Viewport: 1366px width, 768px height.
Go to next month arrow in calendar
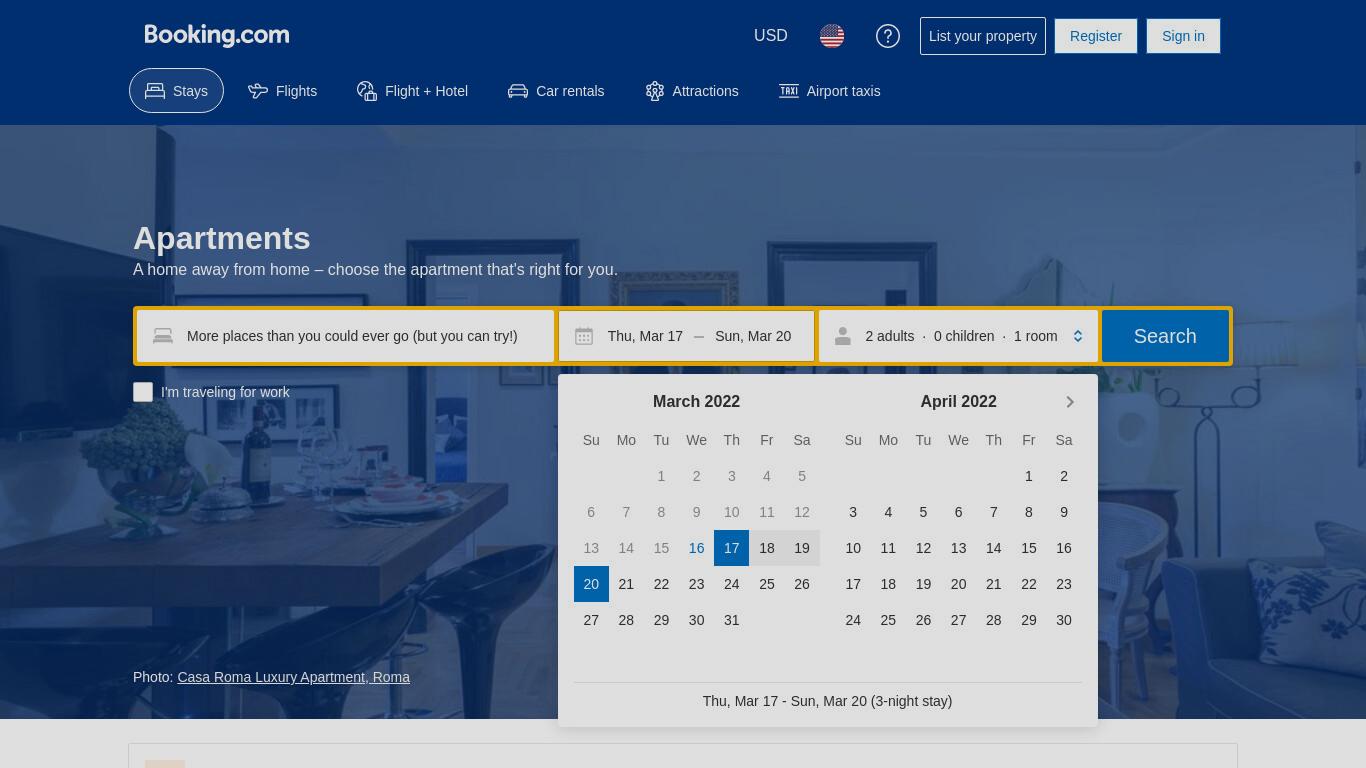point(1070,402)
